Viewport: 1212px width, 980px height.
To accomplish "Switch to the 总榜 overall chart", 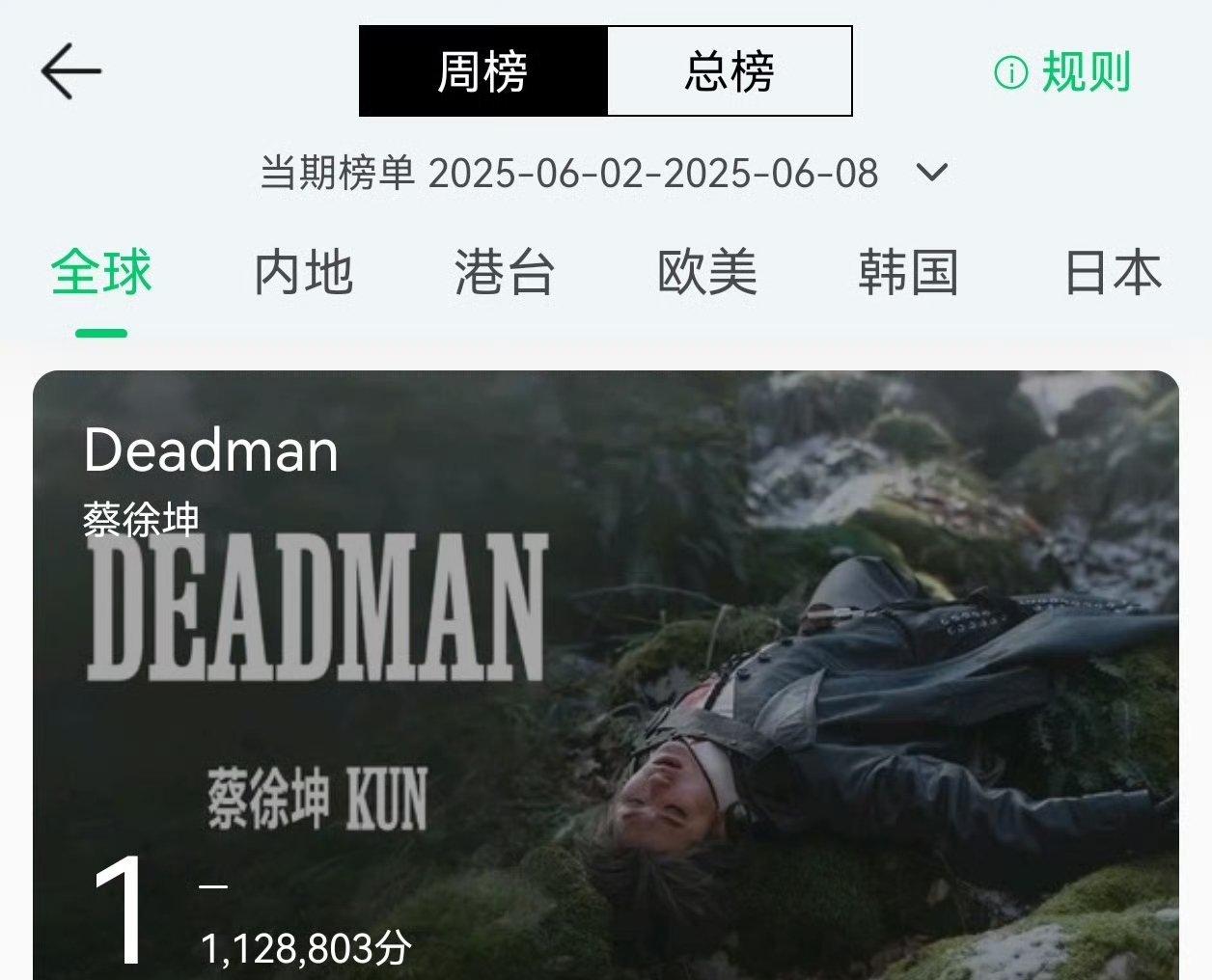I will click(730, 71).
